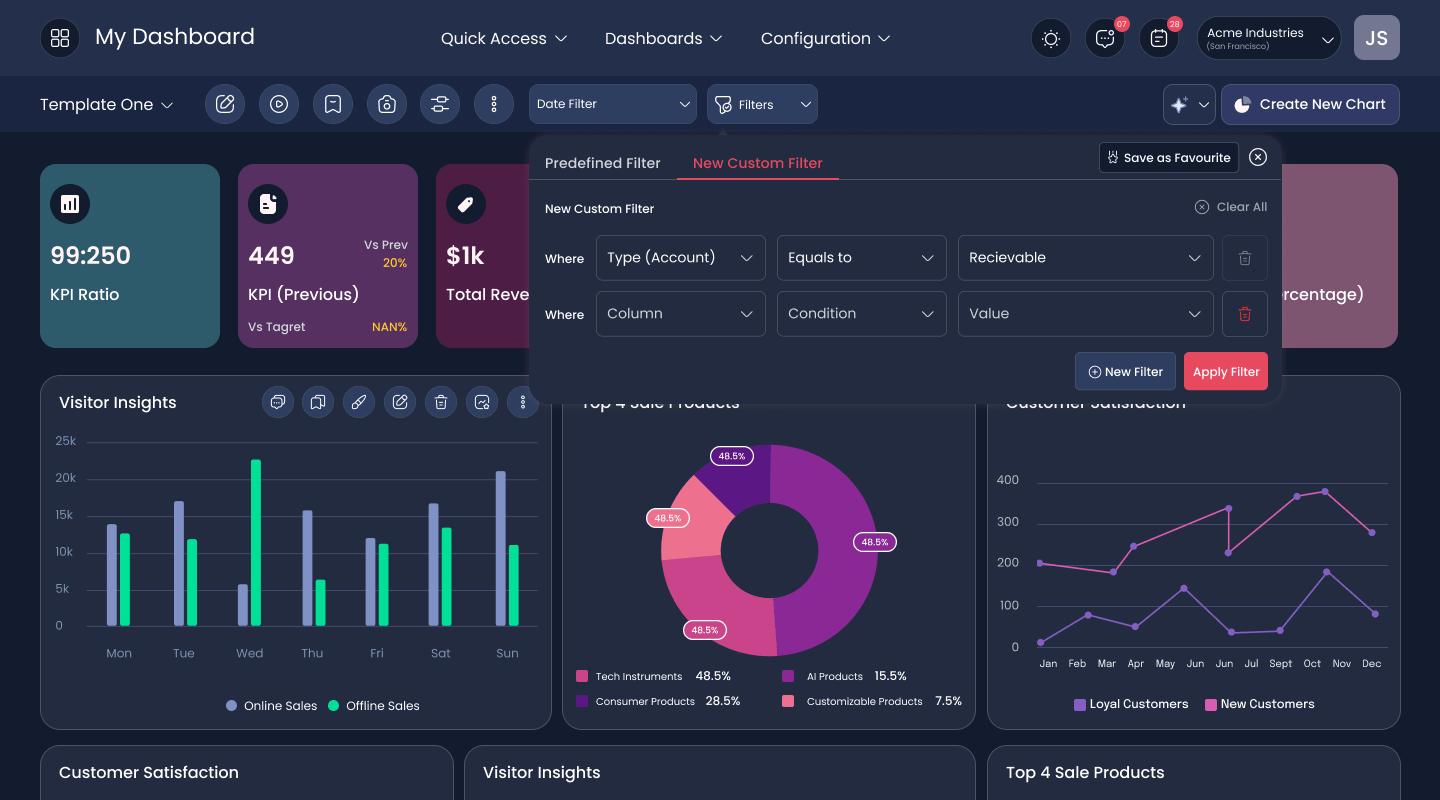Switch to the Predefined Filter tab
This screenshot has width=1440, height=800.
(x=603, y=163)
